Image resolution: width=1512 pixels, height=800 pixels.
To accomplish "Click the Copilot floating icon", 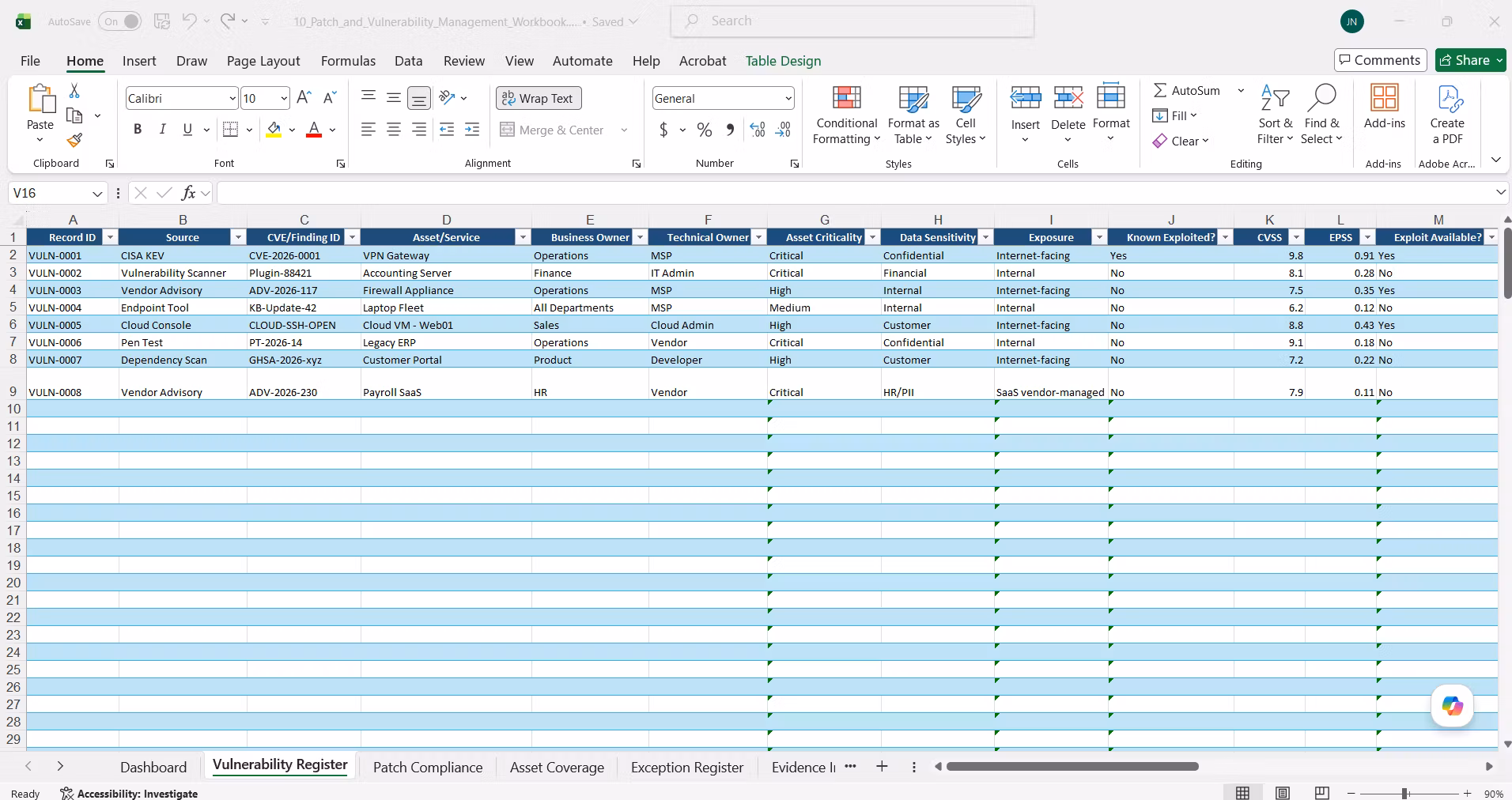I will [1452, 706].
